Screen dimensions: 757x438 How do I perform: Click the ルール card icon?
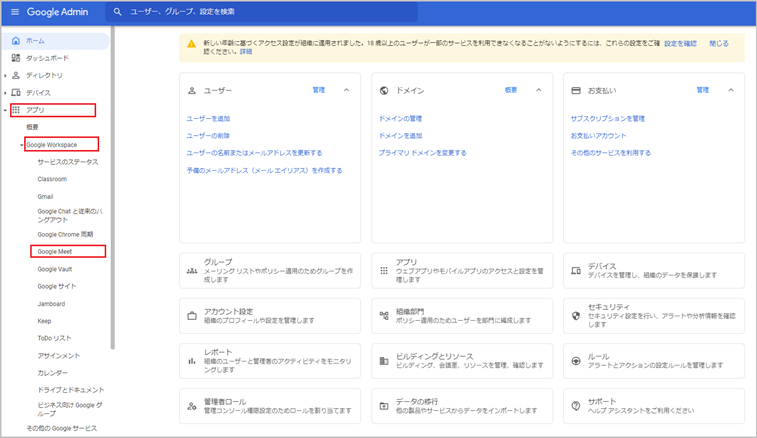pyautogui.click(x=576, y=361)
